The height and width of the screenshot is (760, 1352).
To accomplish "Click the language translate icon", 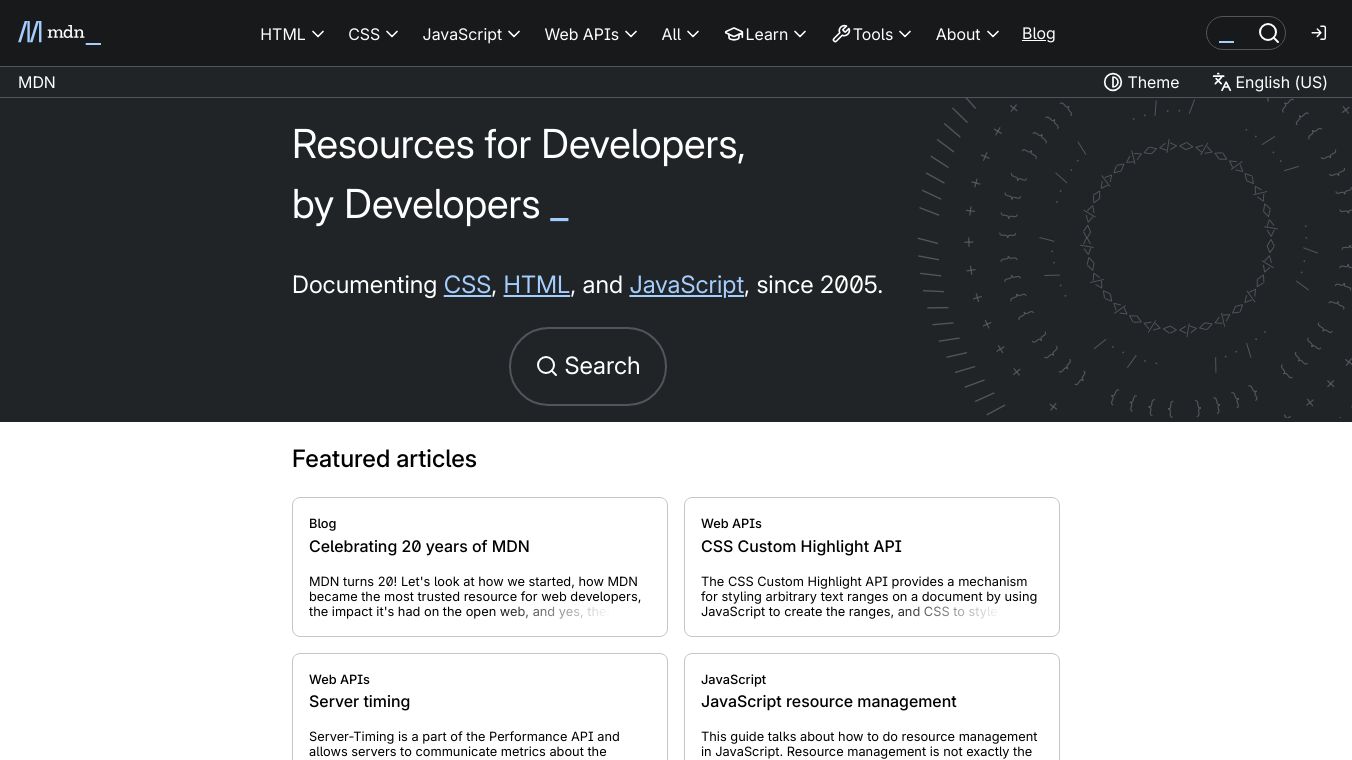I will [1221, 82].
